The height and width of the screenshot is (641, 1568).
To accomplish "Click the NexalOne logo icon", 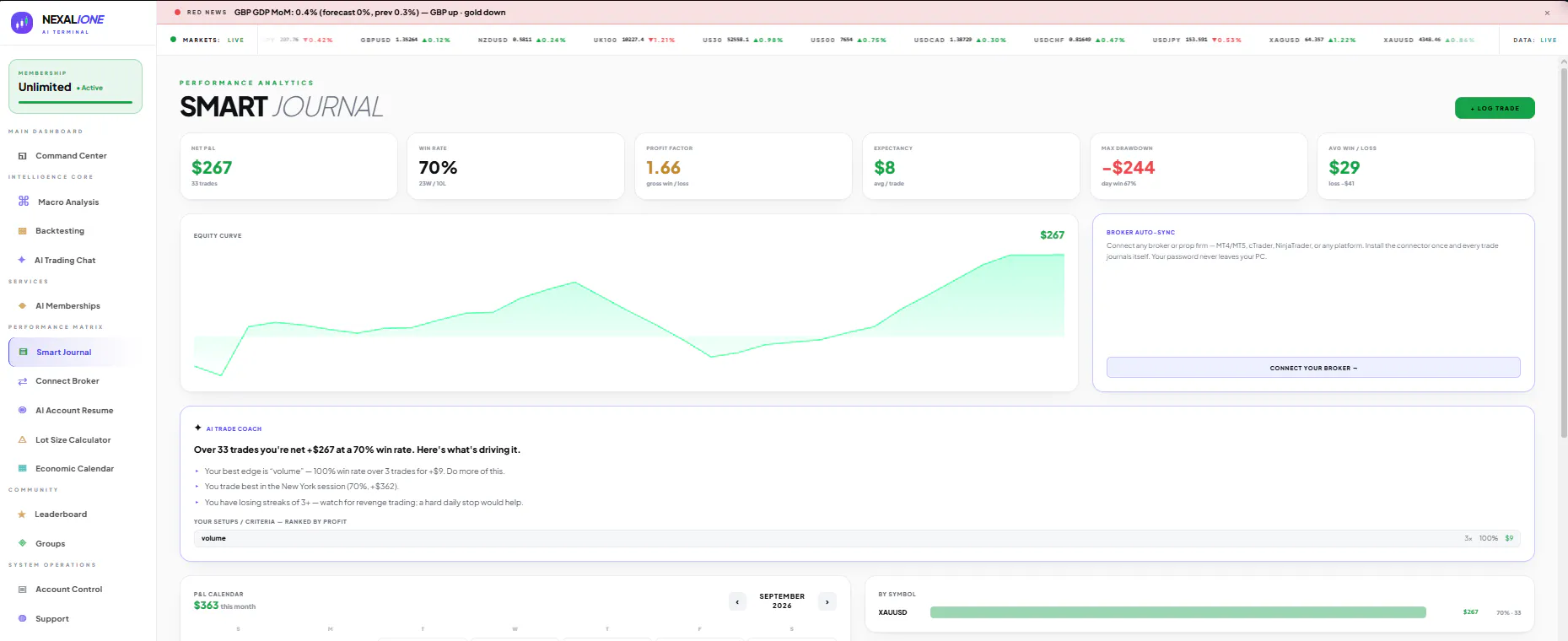I will (22, 23).
